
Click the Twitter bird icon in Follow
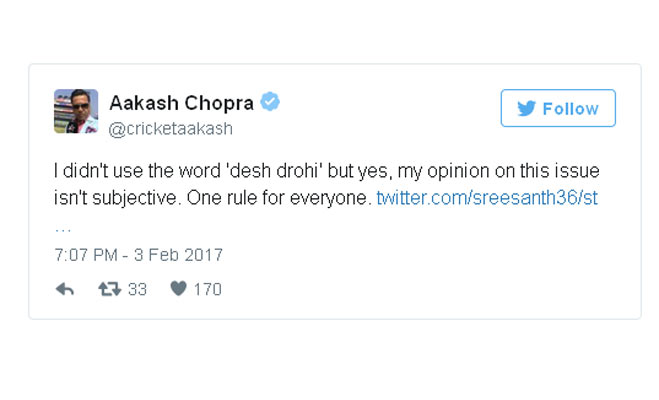coord(526,108)
